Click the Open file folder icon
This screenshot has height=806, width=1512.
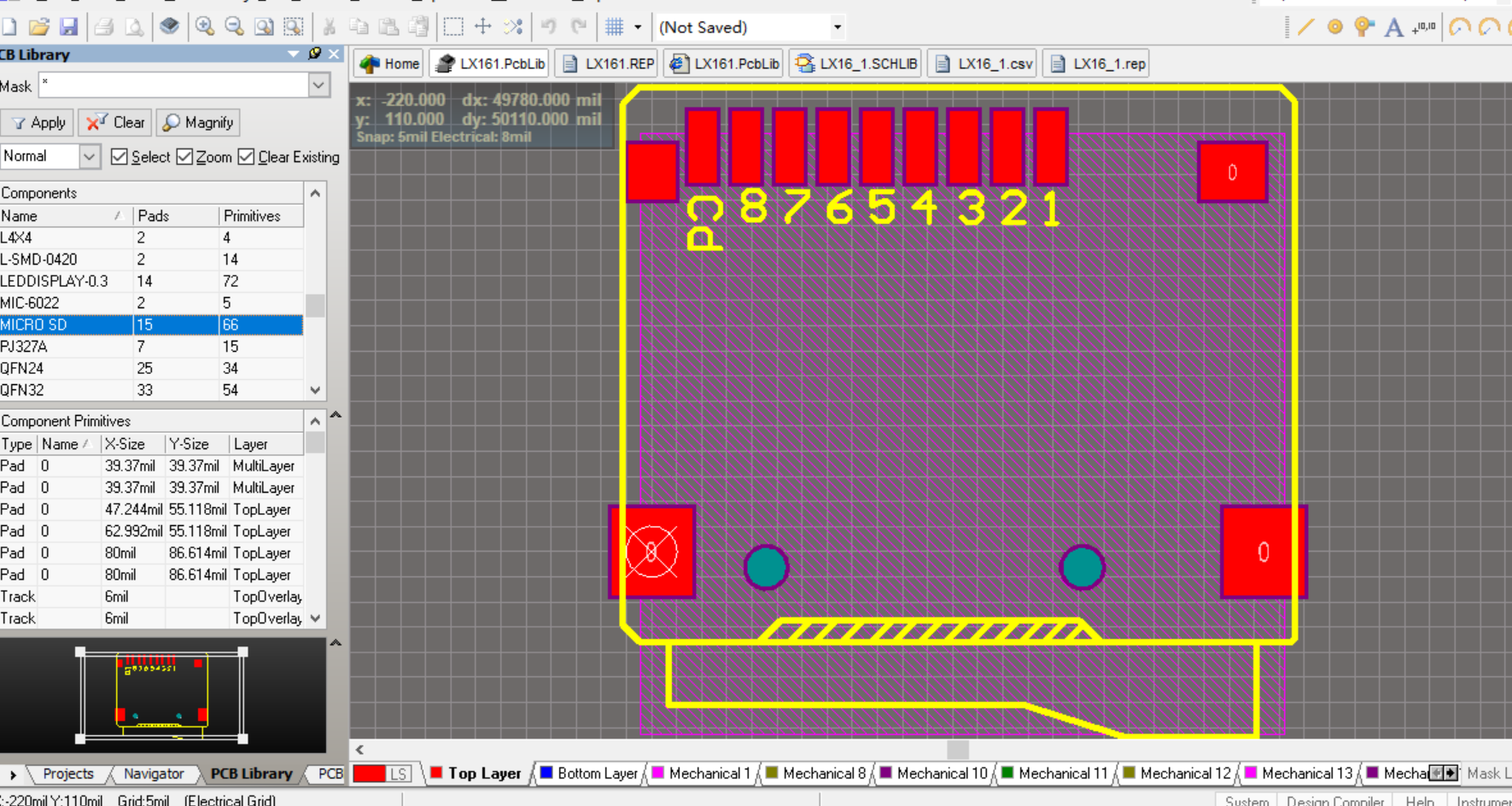pos(39,26)
